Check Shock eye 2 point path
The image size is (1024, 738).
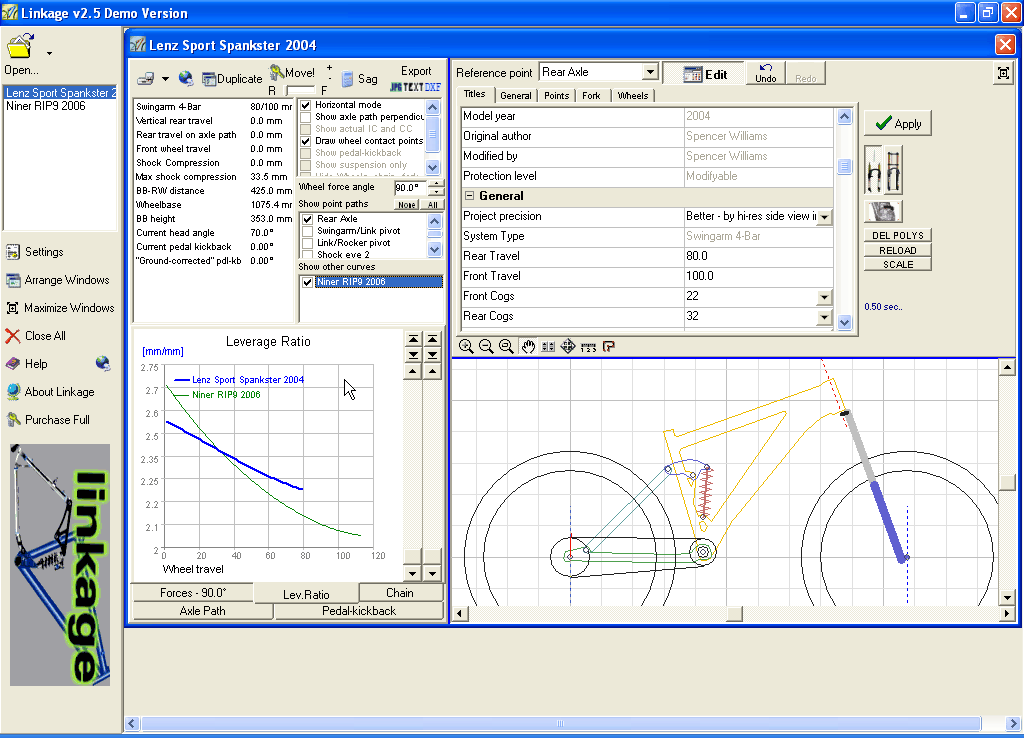tap(307, 255)
